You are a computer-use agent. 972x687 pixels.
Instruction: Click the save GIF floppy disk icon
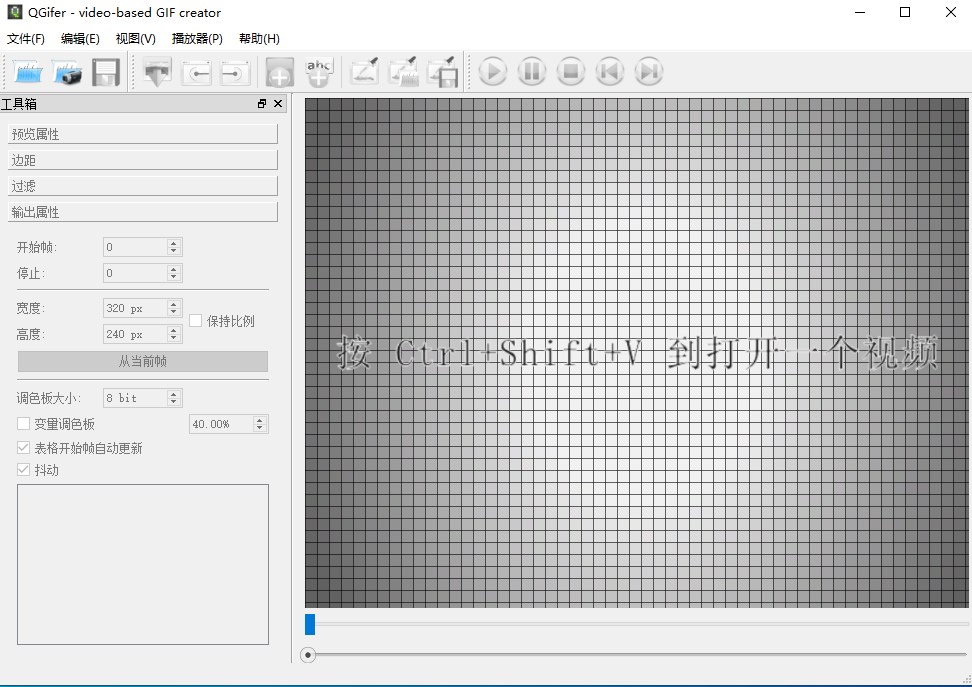pos(106,72)
